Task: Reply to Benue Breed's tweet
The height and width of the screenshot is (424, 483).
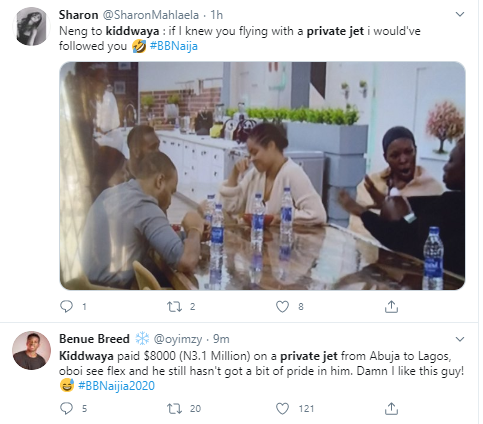Action: tap(66, 408)
